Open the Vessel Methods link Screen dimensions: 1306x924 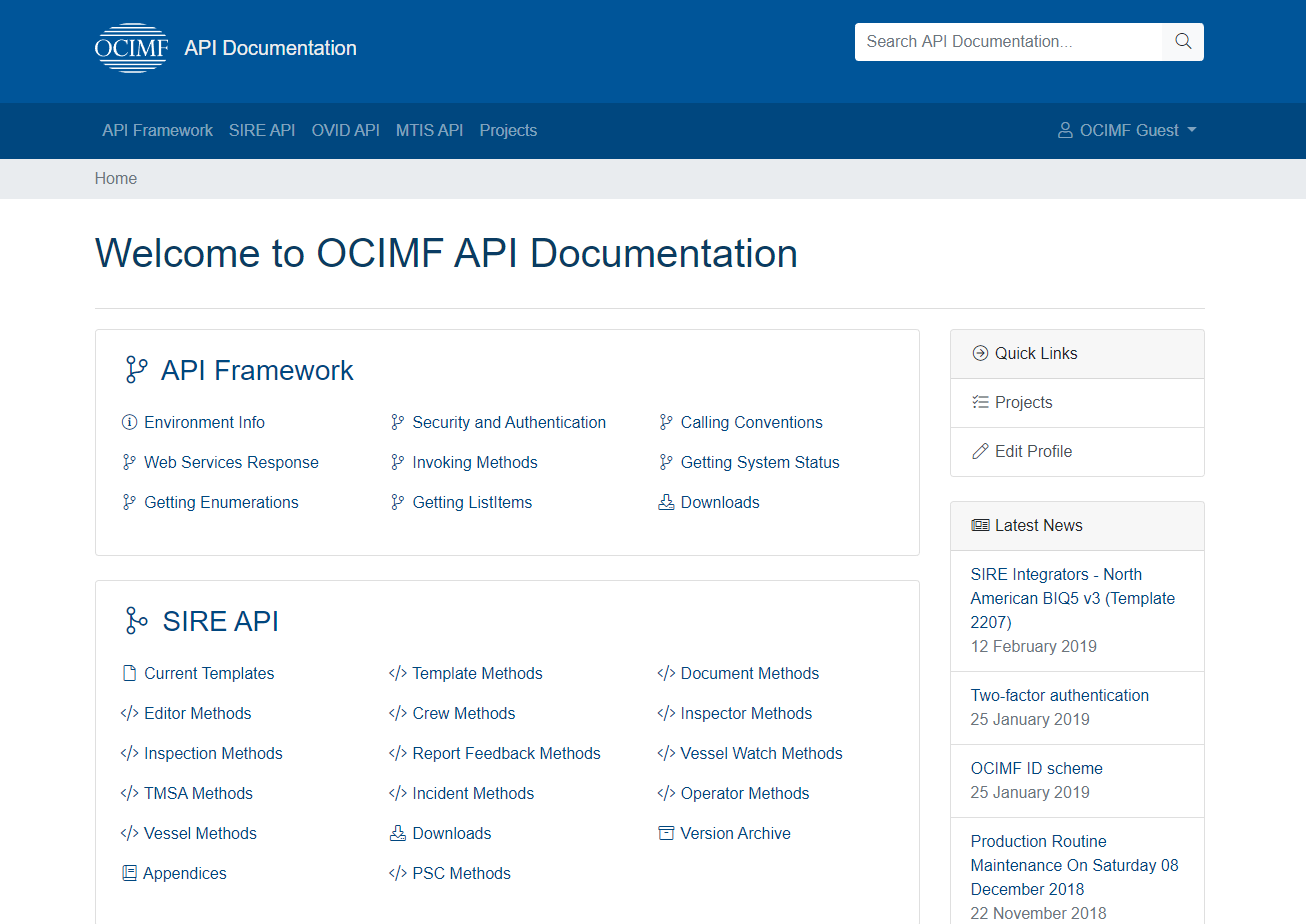pos(200,833)
